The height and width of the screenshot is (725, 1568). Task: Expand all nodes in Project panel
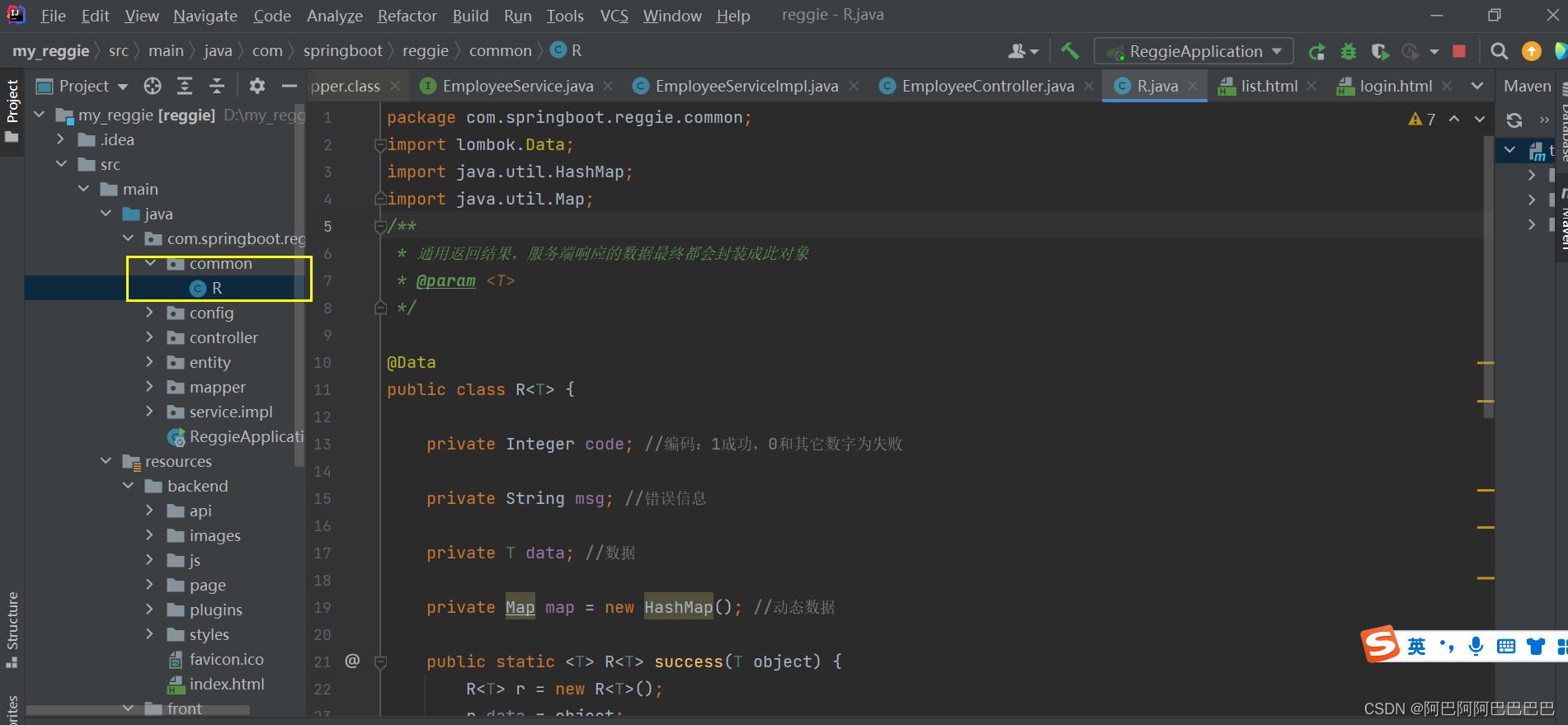point(185,86)
